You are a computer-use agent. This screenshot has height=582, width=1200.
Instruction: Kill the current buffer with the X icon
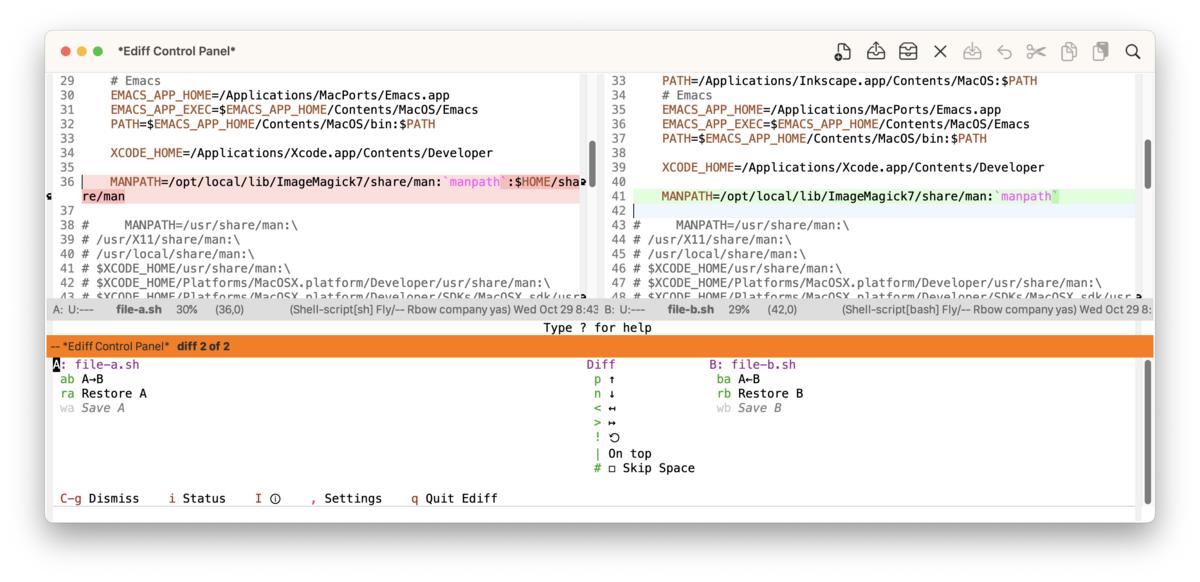pos(940,51)
